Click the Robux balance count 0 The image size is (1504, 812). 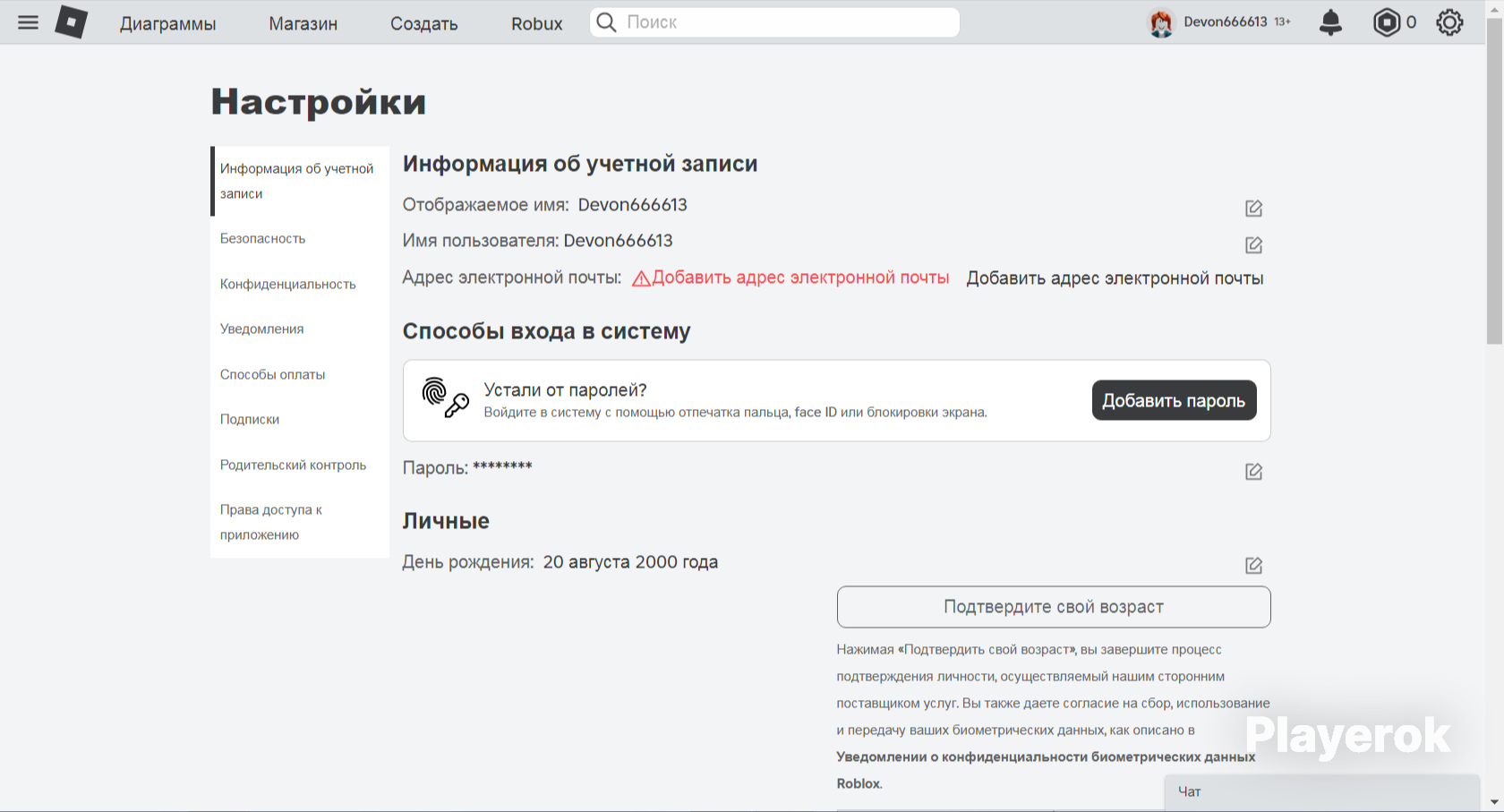pos(1411,22)
